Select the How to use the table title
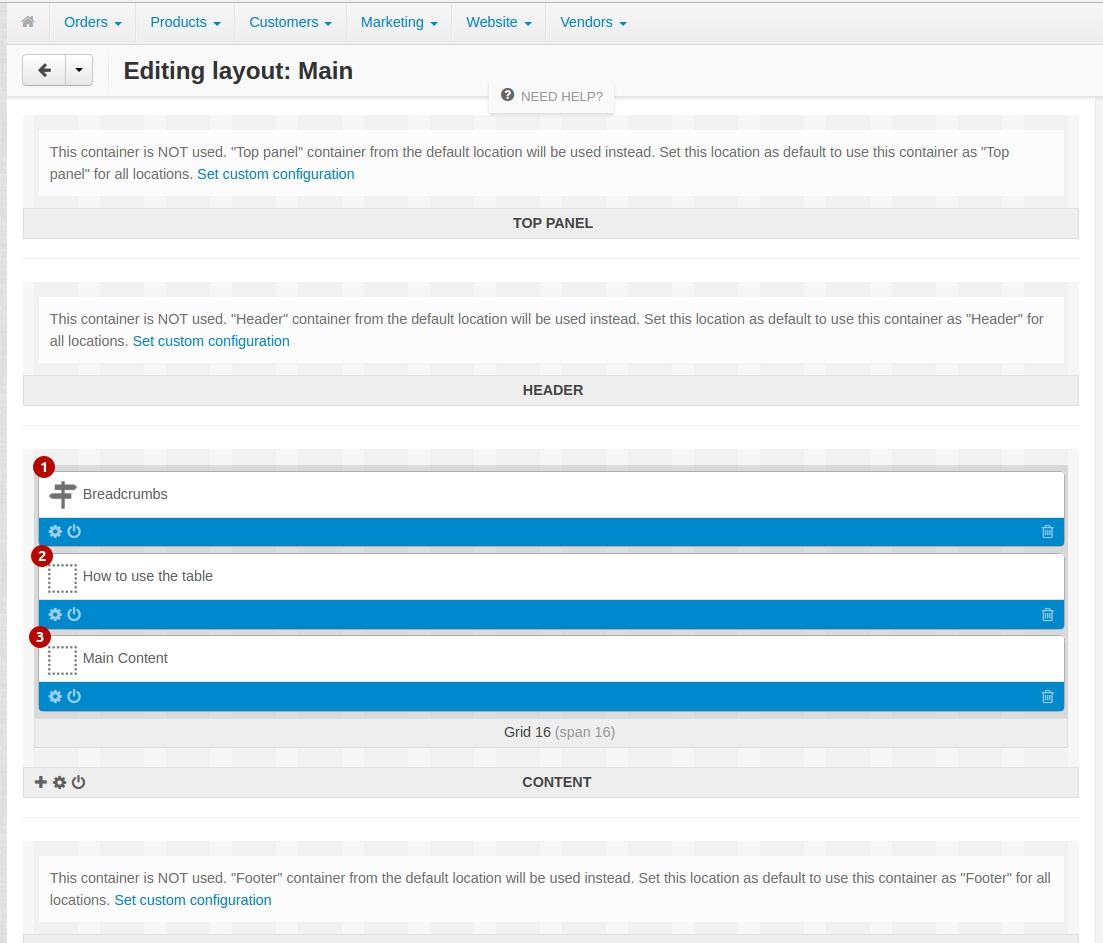This screenshot has width=1103, height=943. 148,577
